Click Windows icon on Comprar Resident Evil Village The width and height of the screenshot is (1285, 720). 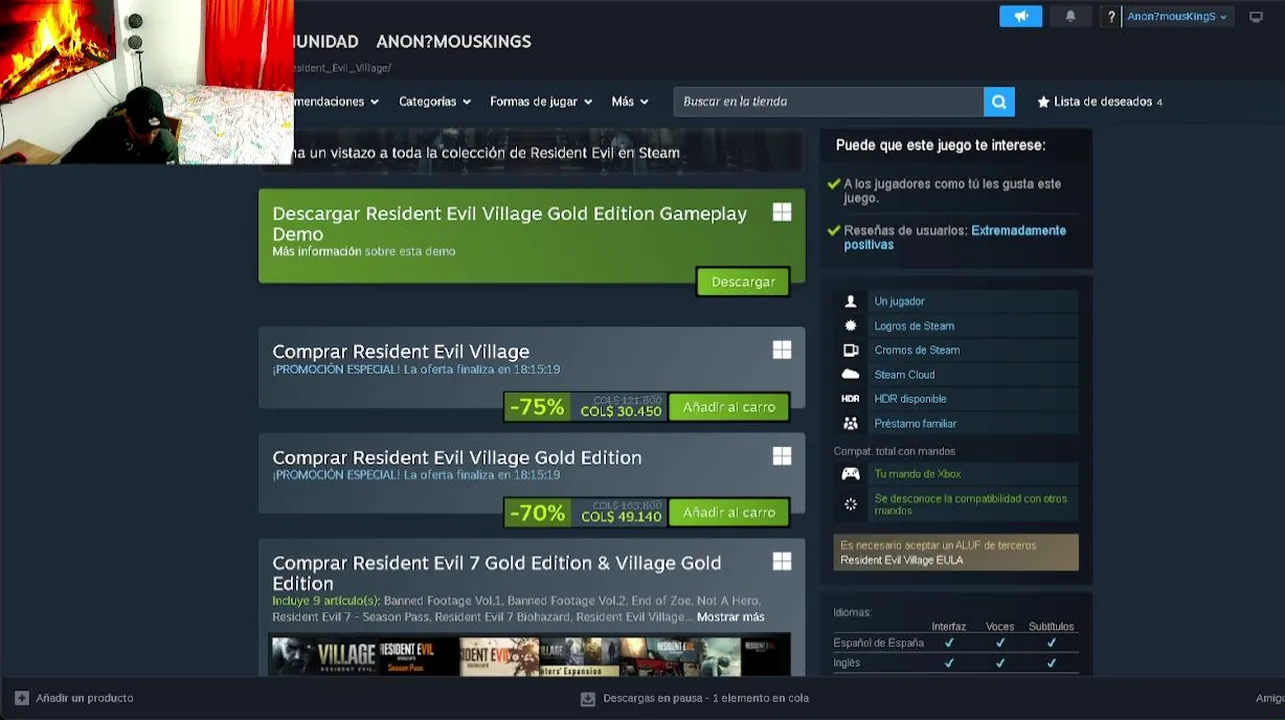click(x=782, y=350)
